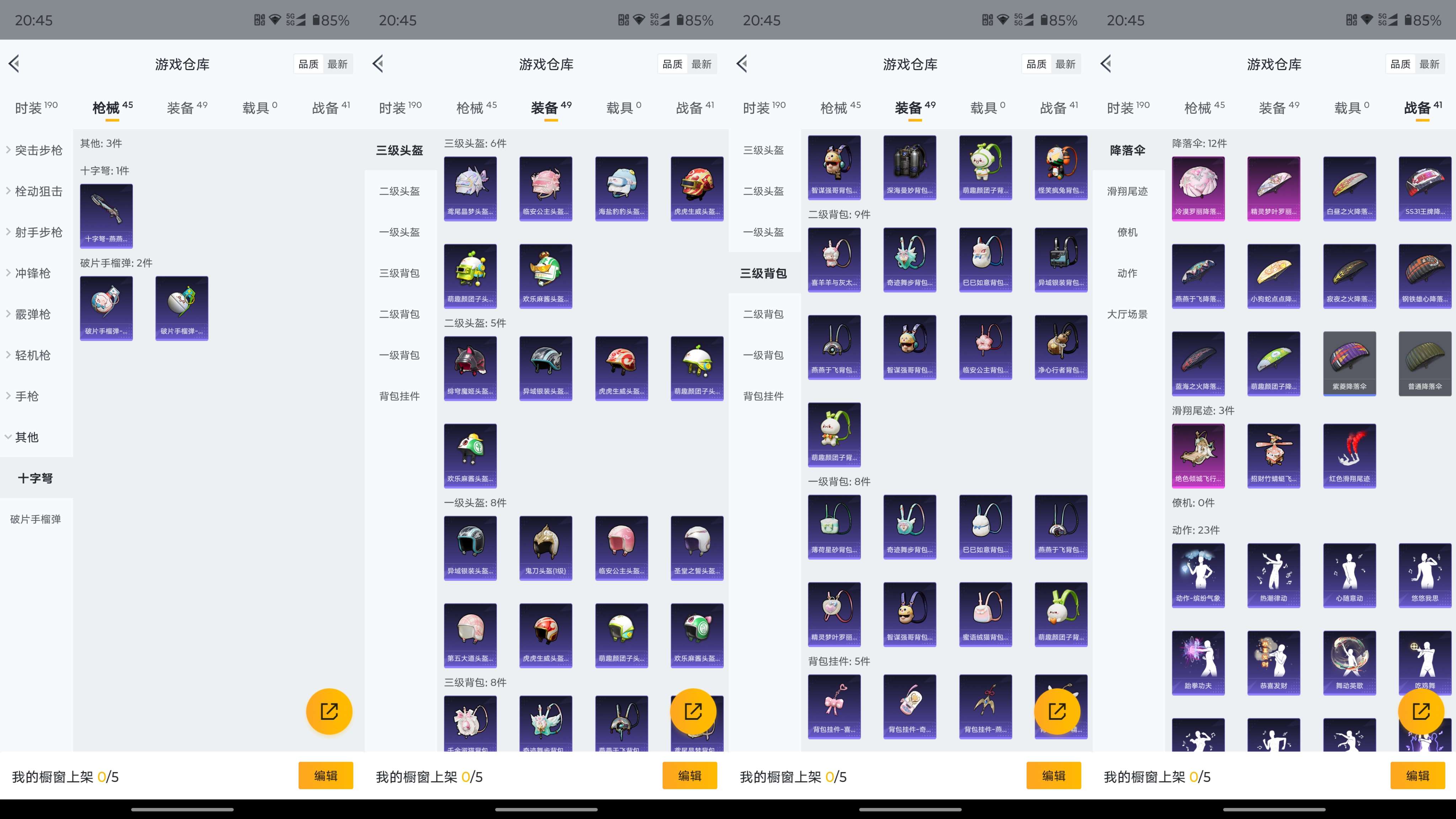Select the 小狗蛇点点 parachute icon

coord(1273,277)
